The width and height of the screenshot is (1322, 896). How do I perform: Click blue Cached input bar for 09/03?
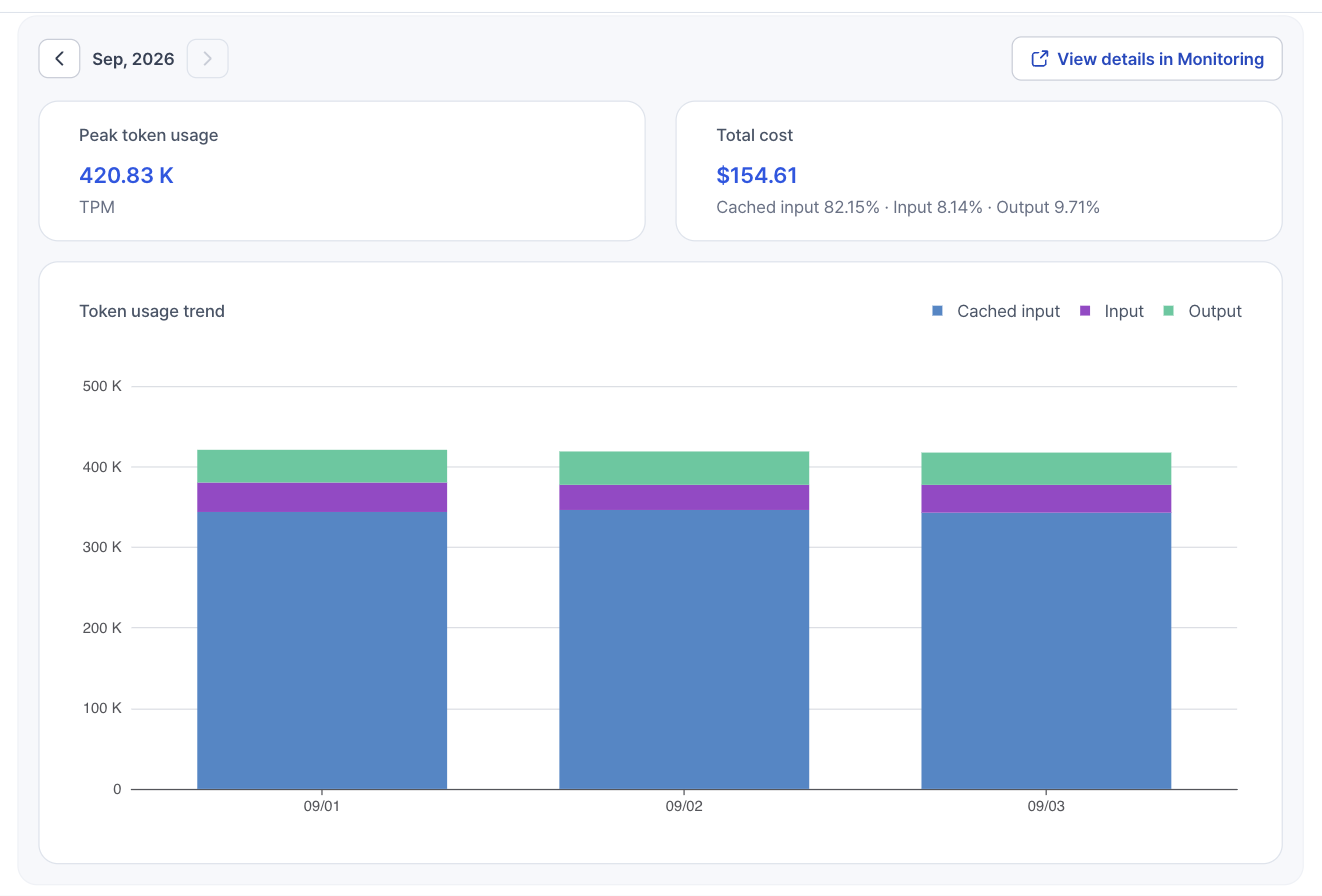pos(1046,651)
